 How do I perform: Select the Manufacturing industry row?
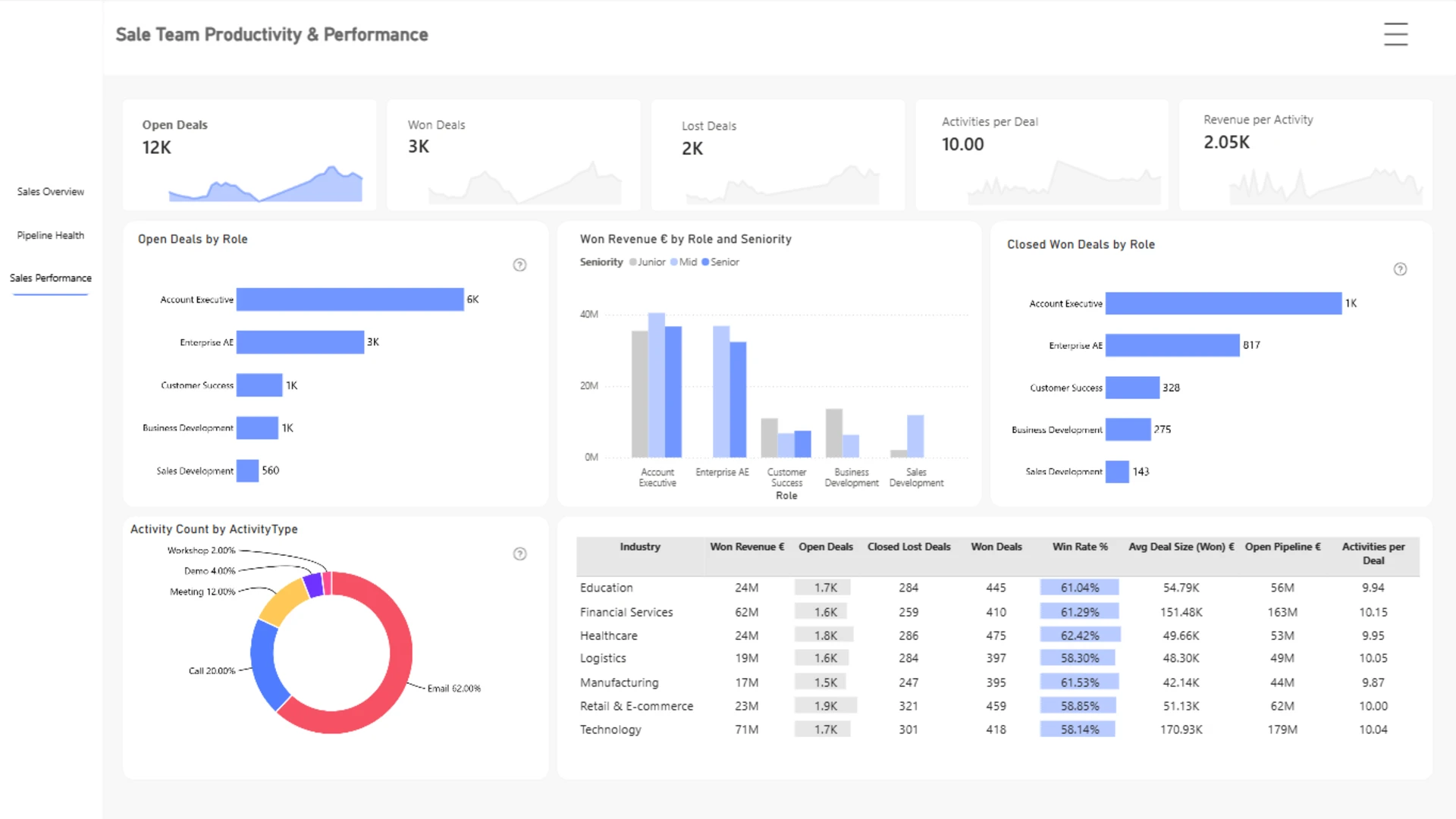[x=998, y=682]
